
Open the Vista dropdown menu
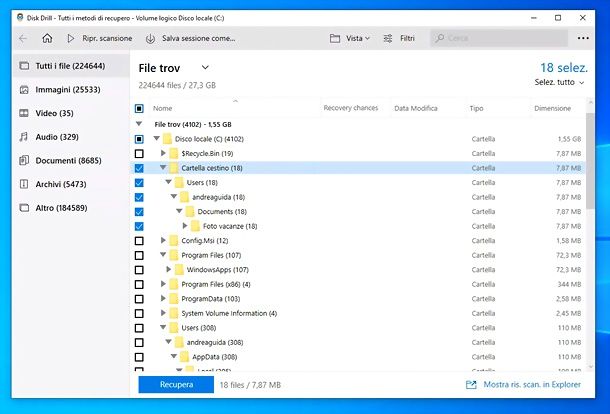(350, 38)
